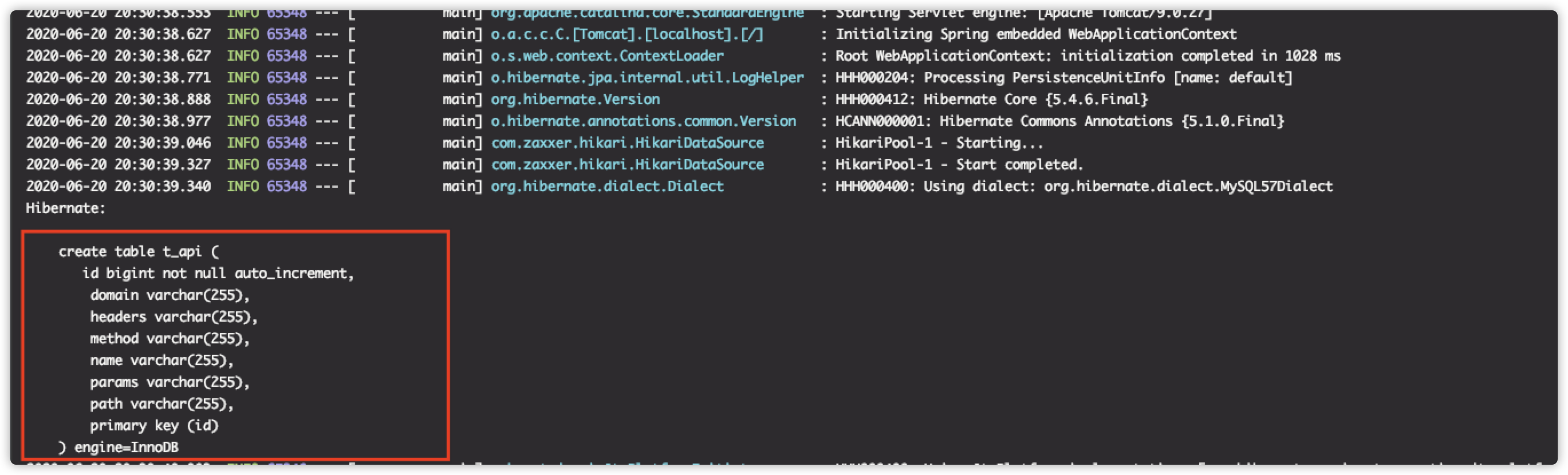Click the o.hibernate.annotations.common.Version logger name
Screen dimensions: 1568x475
click(x=643, y=121)
